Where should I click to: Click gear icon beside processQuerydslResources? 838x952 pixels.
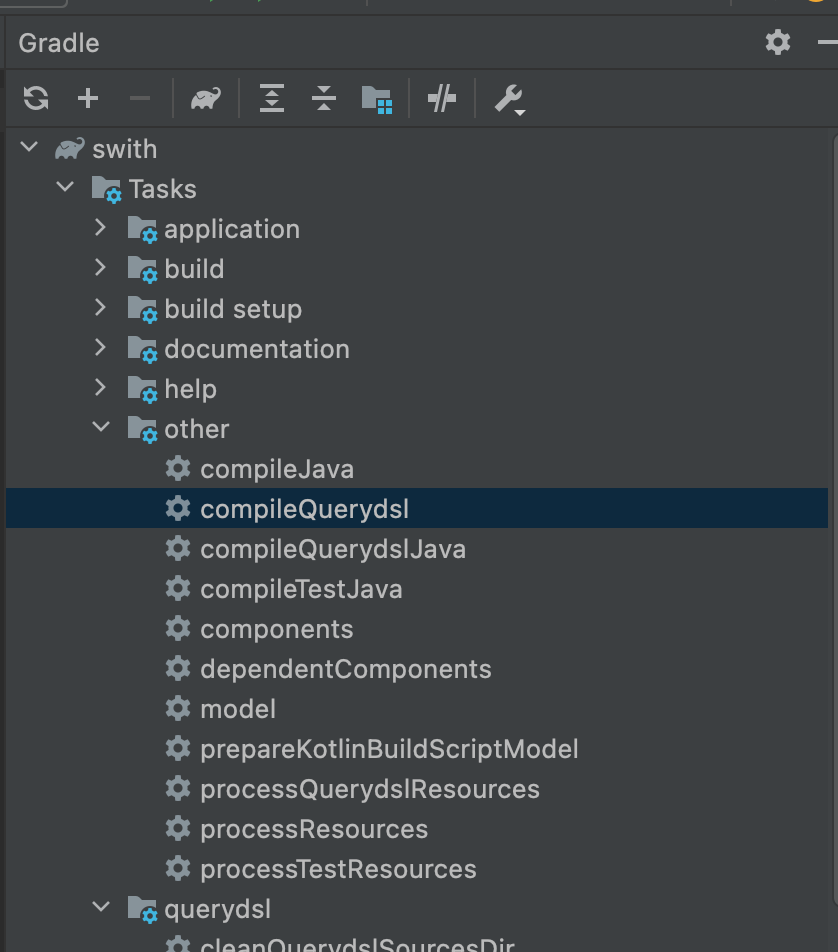click(x=178, y=789)
